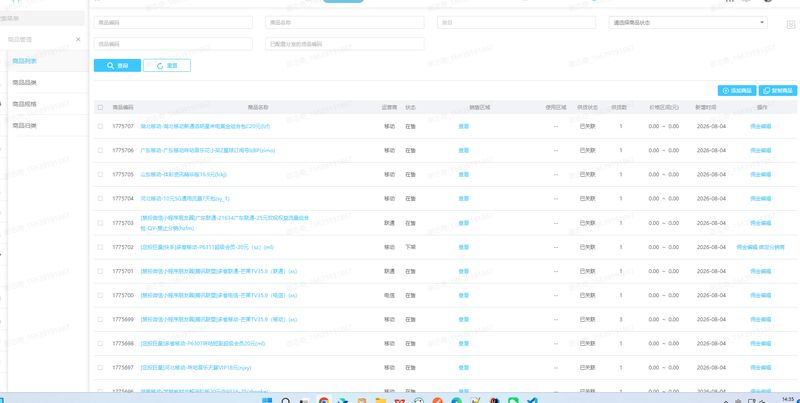The image size is (800, 403).
Task: Open product name link for 1775701
Action: pyautogui.click(x=218, y=271)
